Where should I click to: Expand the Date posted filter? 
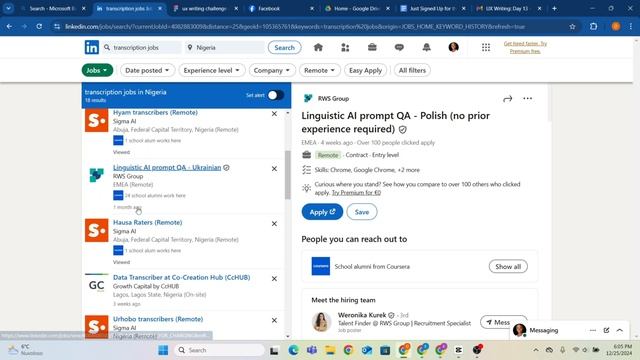coord(147,70)
